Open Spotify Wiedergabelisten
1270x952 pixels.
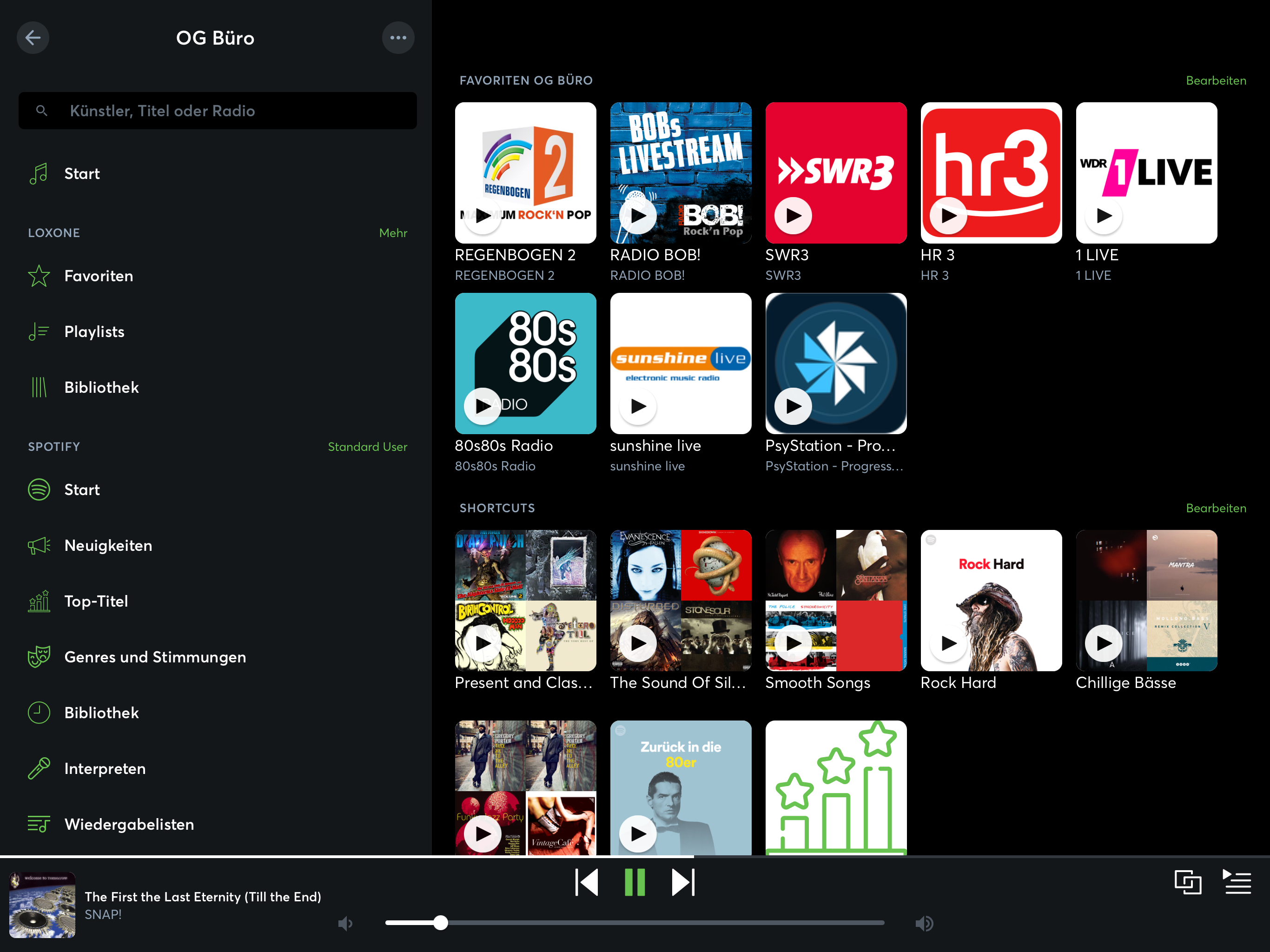129,825
